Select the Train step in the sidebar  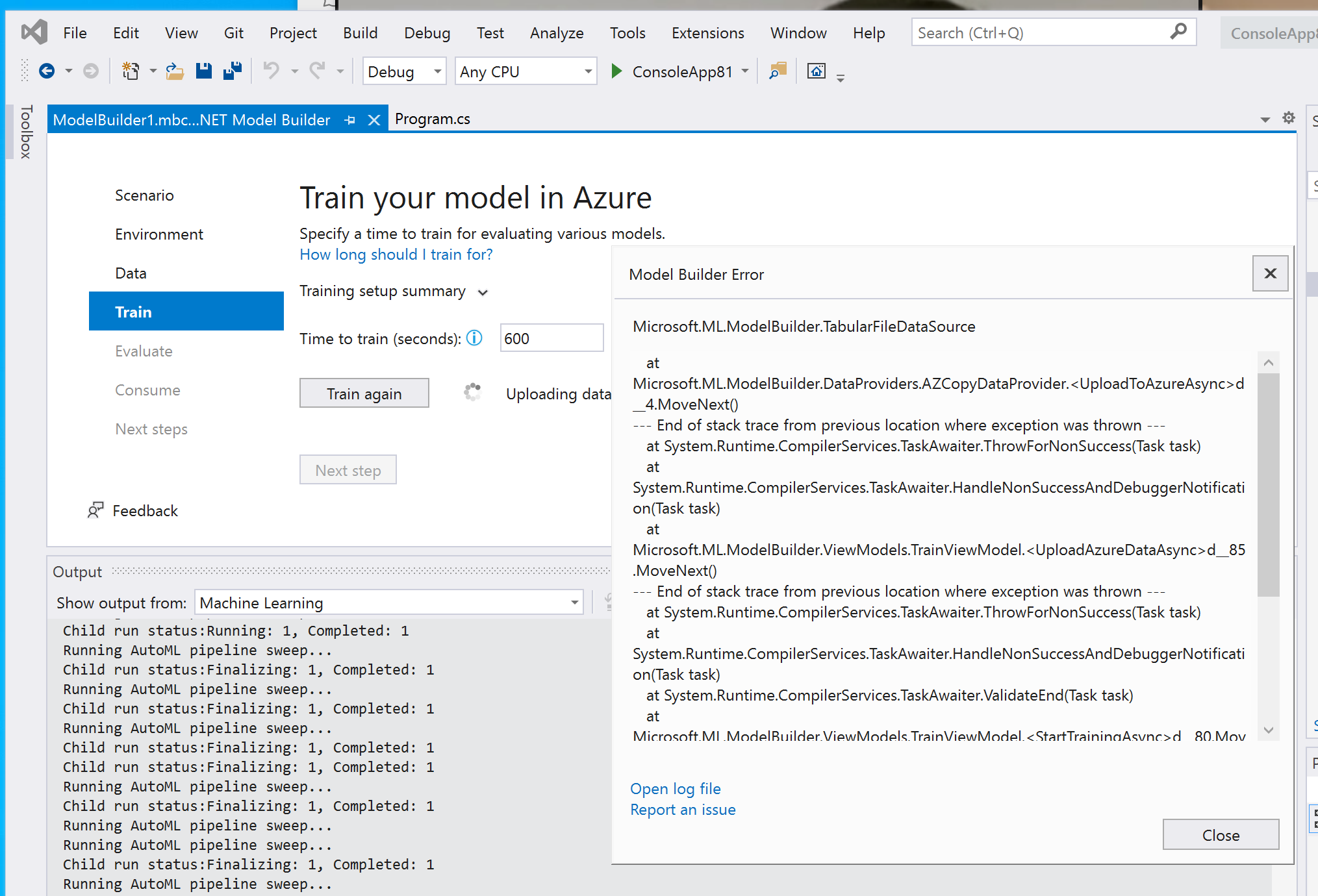click(133, 312)
